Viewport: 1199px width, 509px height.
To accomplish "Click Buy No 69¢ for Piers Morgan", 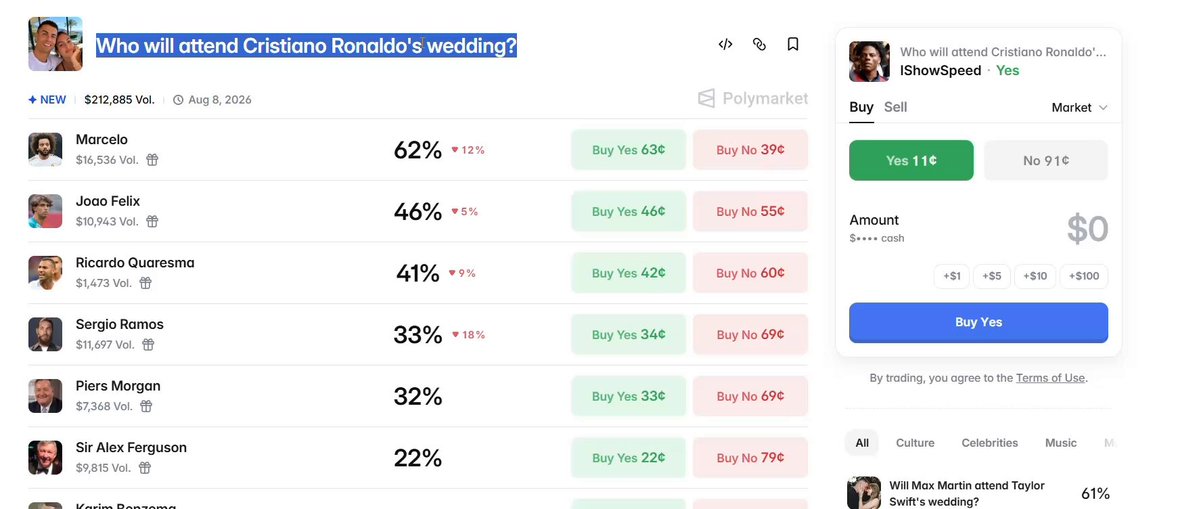I will tap(750, 396).
